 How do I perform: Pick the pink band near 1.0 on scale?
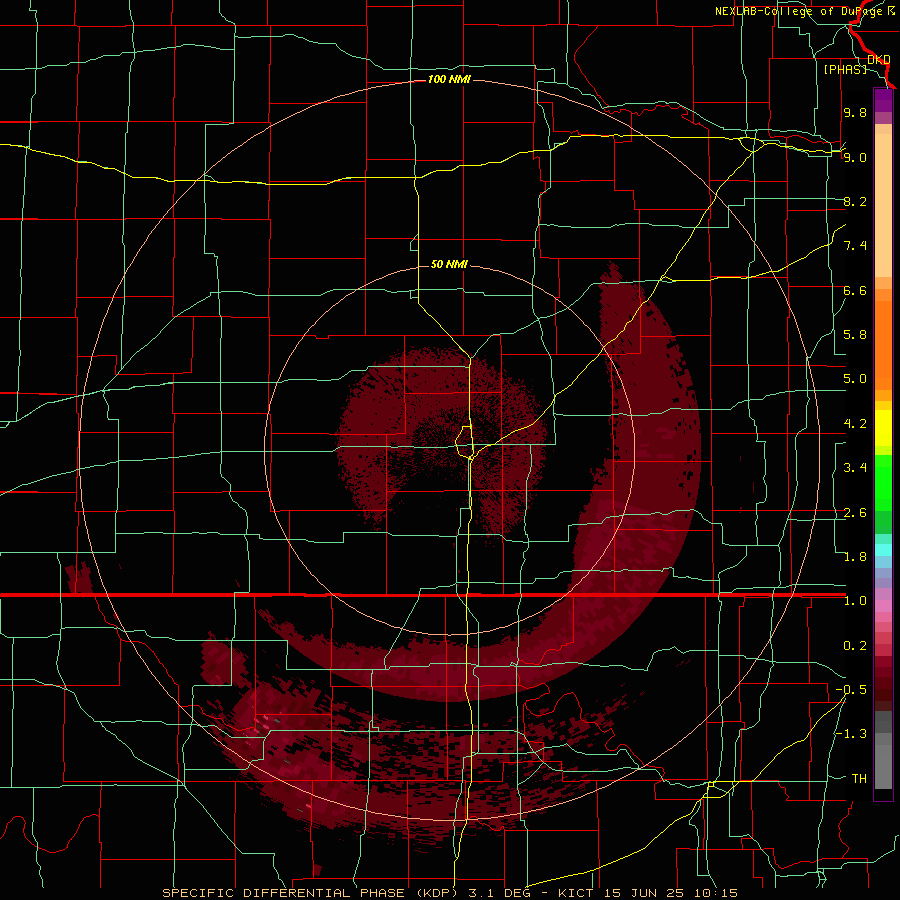(x=883, y=606)
